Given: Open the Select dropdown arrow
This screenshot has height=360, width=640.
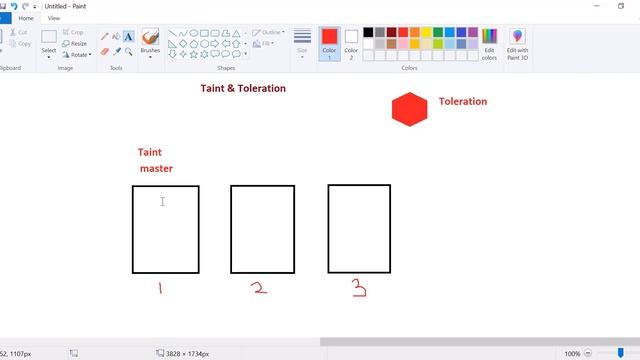Looking at the screenshot, I should pyautogui.click(x=49, y=57).
